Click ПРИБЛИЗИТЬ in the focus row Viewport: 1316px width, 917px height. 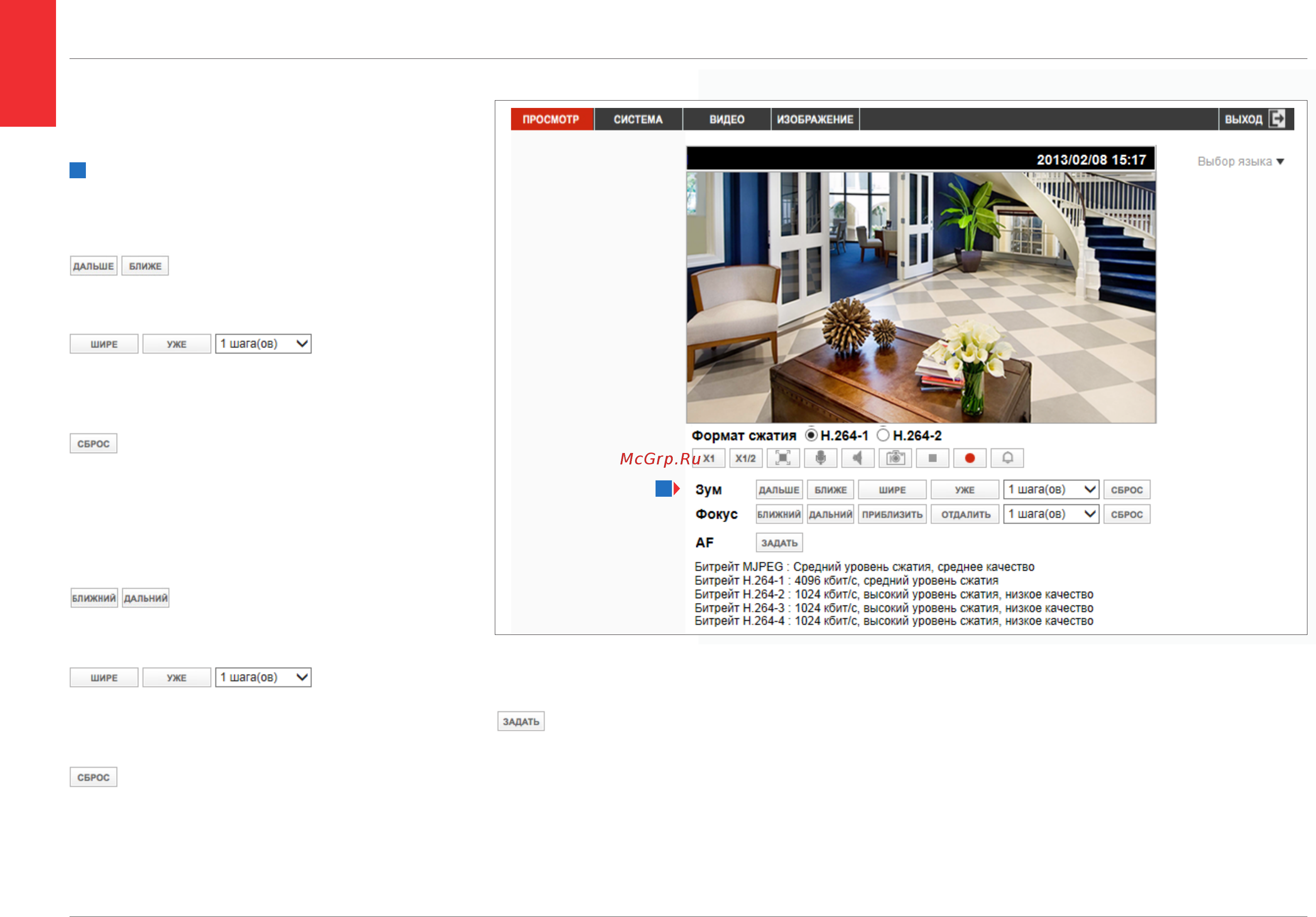pyautogui.click(x=892, y=514)
